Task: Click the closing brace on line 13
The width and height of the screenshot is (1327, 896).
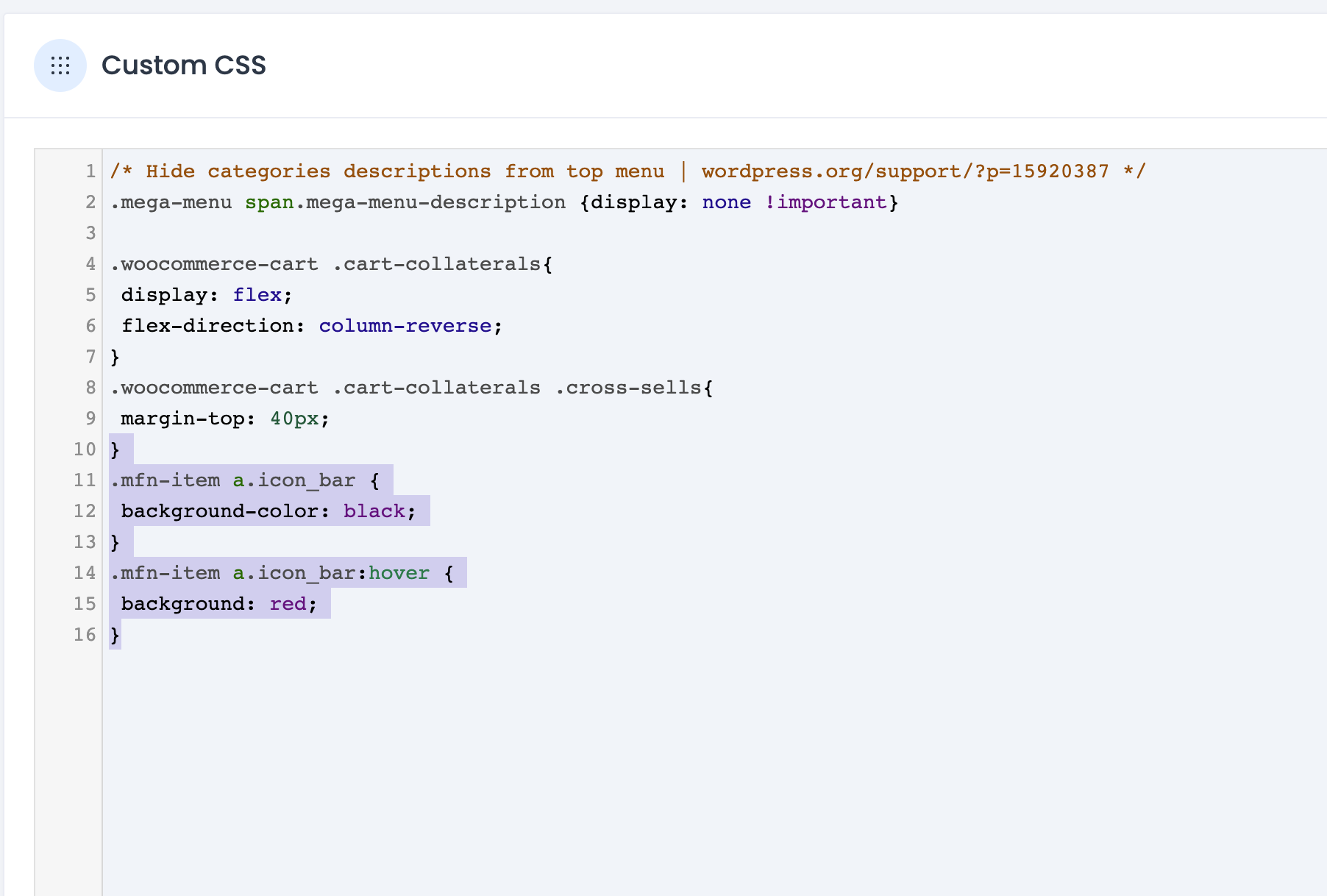Action: click(115, 542)
